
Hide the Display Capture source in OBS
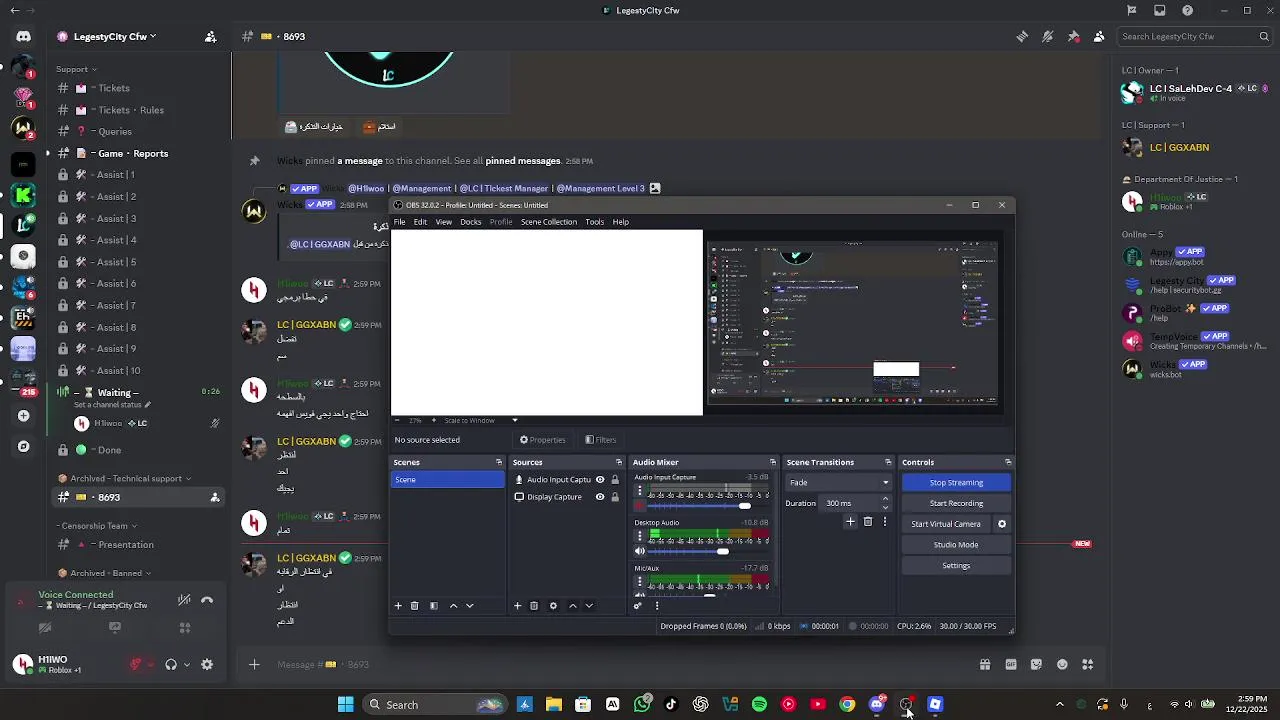600,497
